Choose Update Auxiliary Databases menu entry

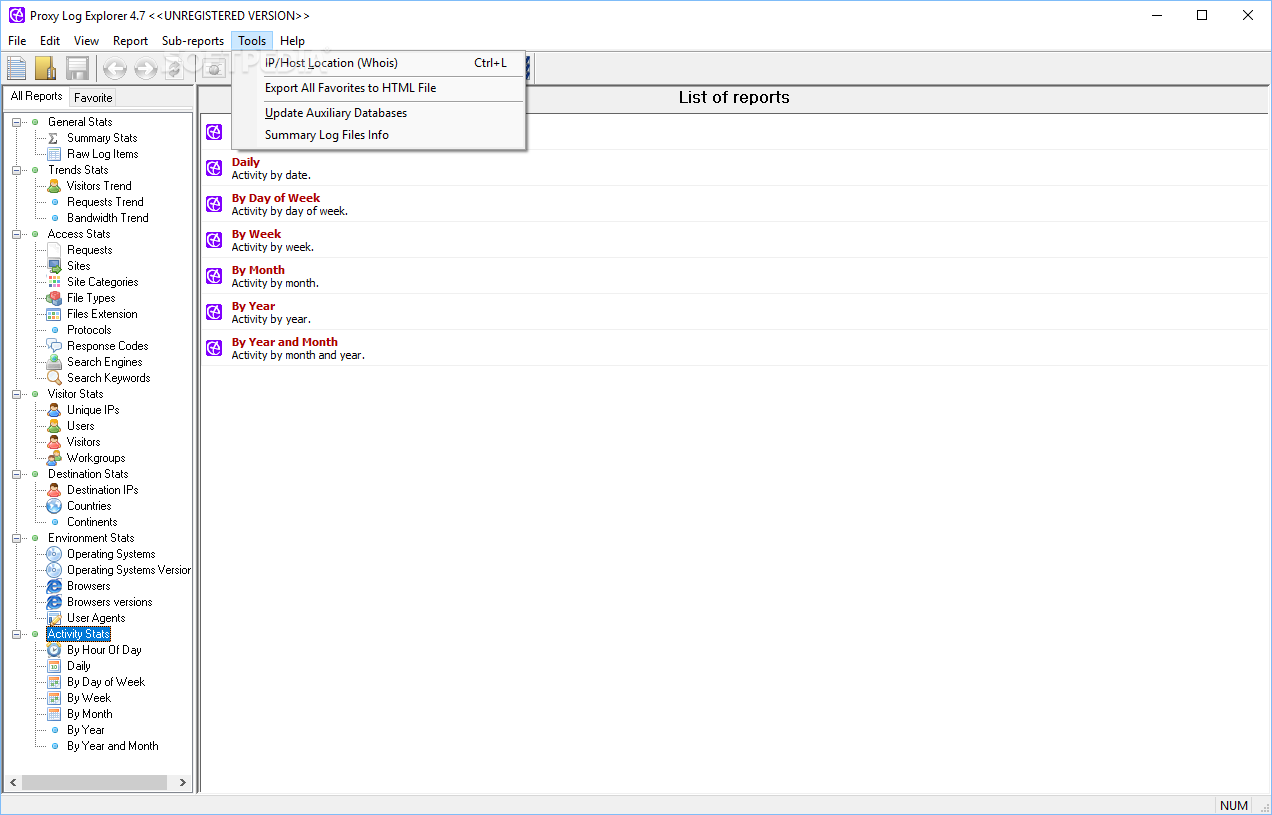[378, 113]
